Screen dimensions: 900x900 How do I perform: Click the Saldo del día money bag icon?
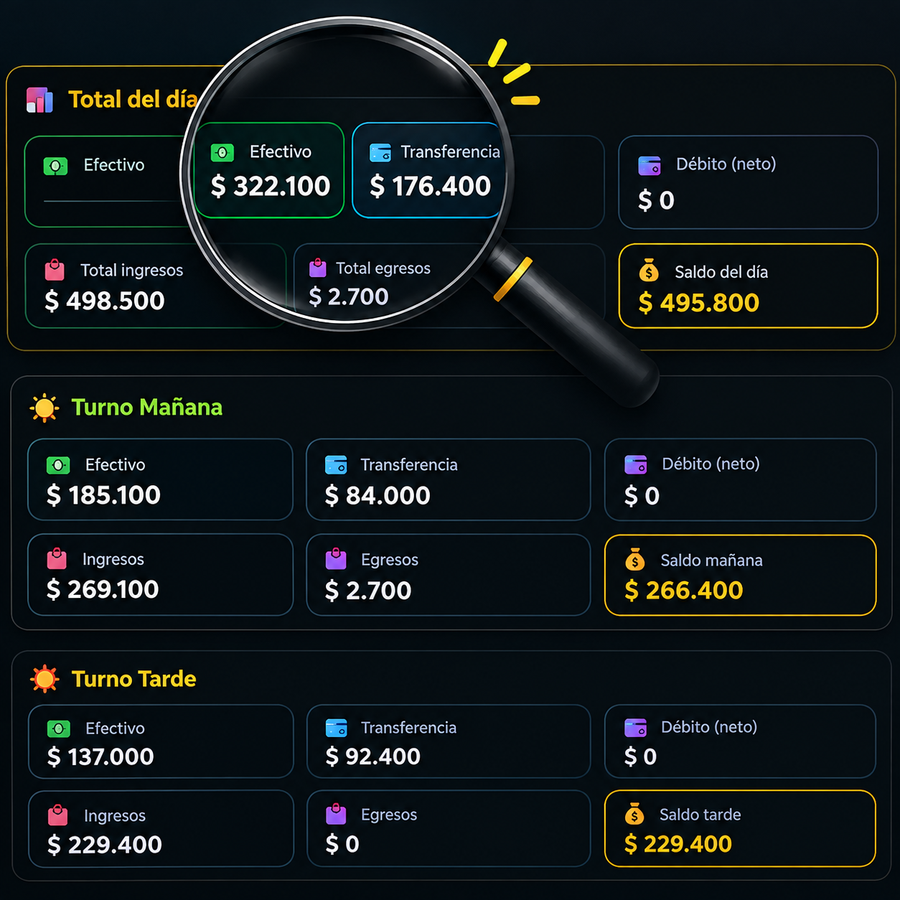649,270
